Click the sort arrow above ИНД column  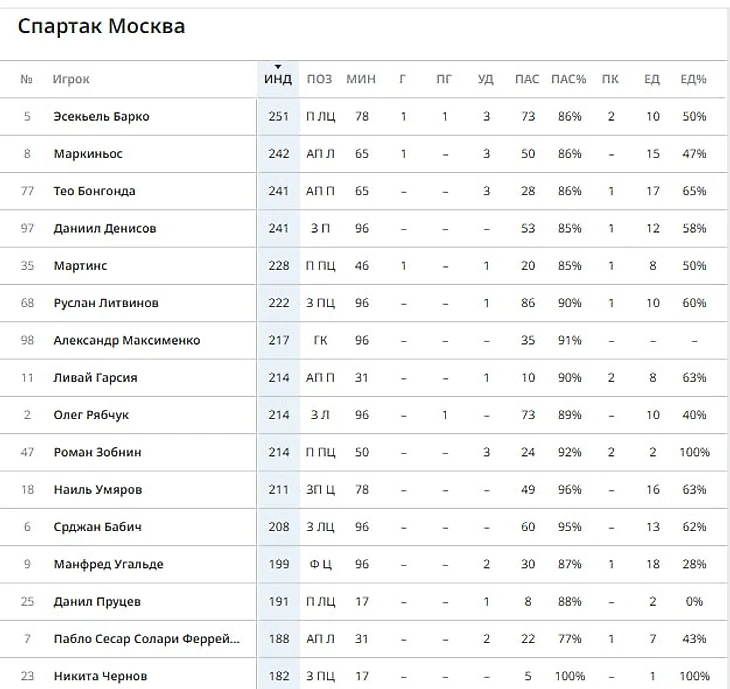coord(278,67)
